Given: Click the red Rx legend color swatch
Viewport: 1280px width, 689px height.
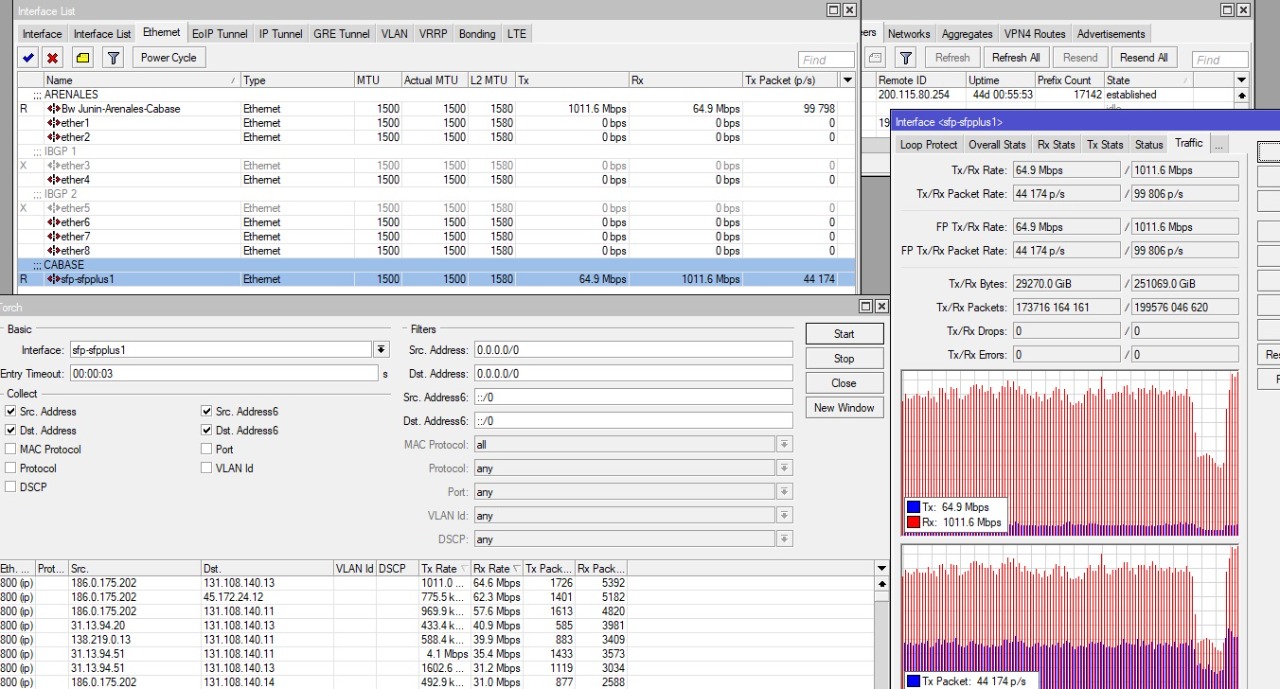Looking at the screenshot, I should click(914, 522).
